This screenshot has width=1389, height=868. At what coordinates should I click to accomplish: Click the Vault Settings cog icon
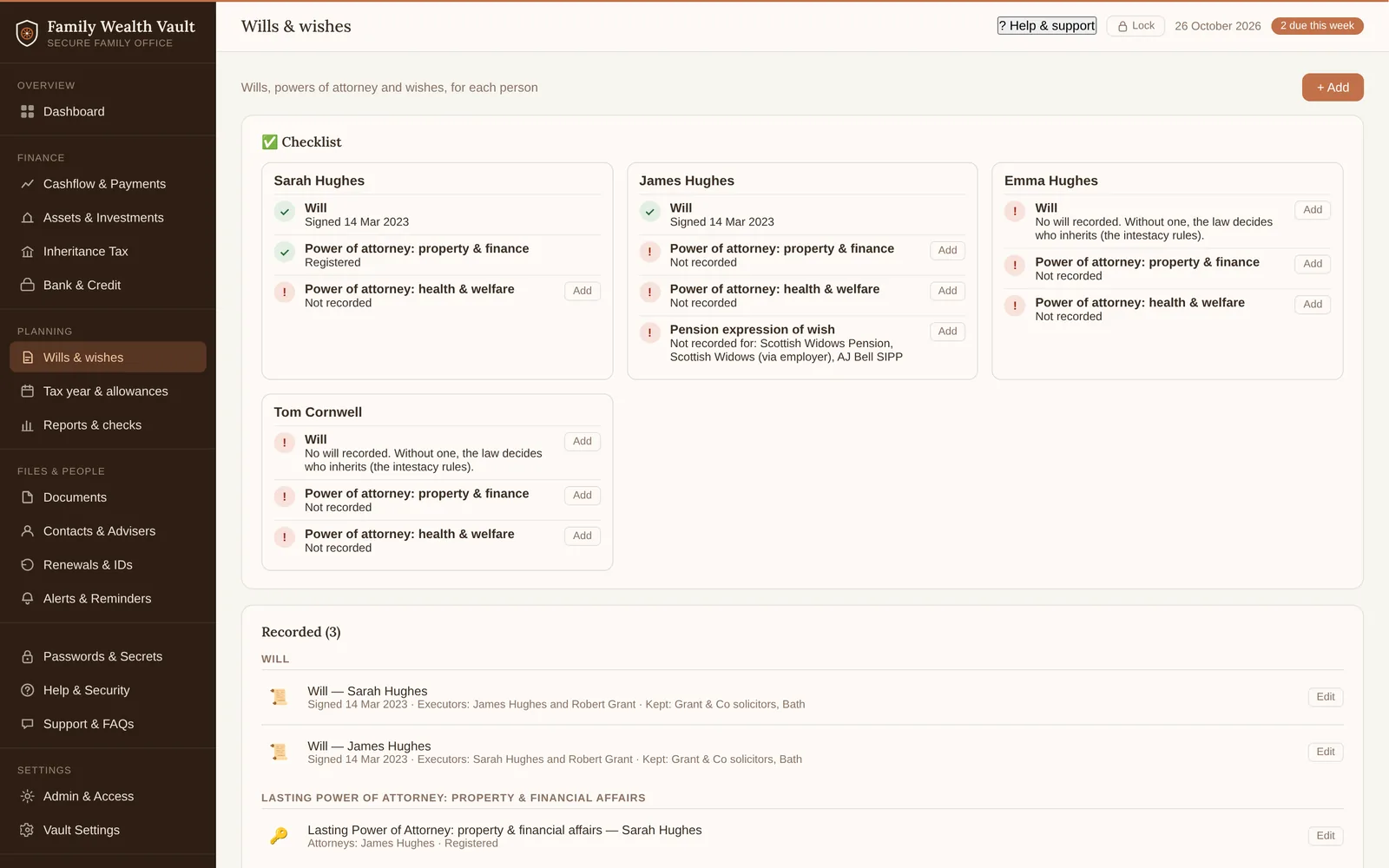(28, 831)
